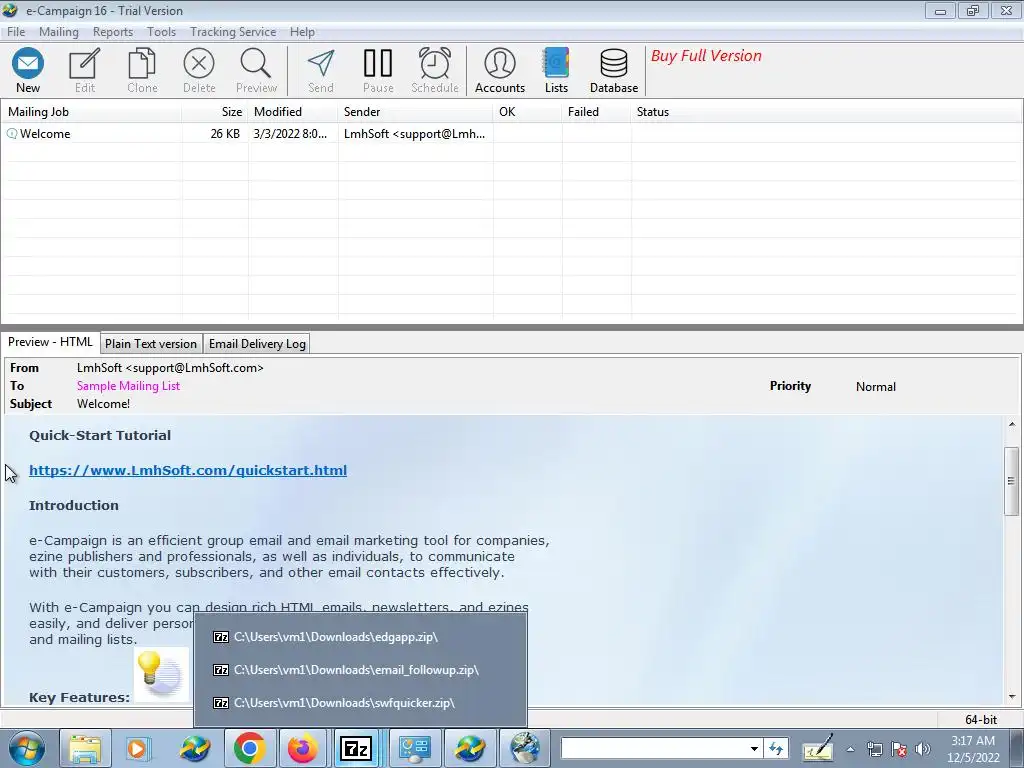Sort by Status column header
This screenshot has width=1024, height=768.
tap(826, 112)
